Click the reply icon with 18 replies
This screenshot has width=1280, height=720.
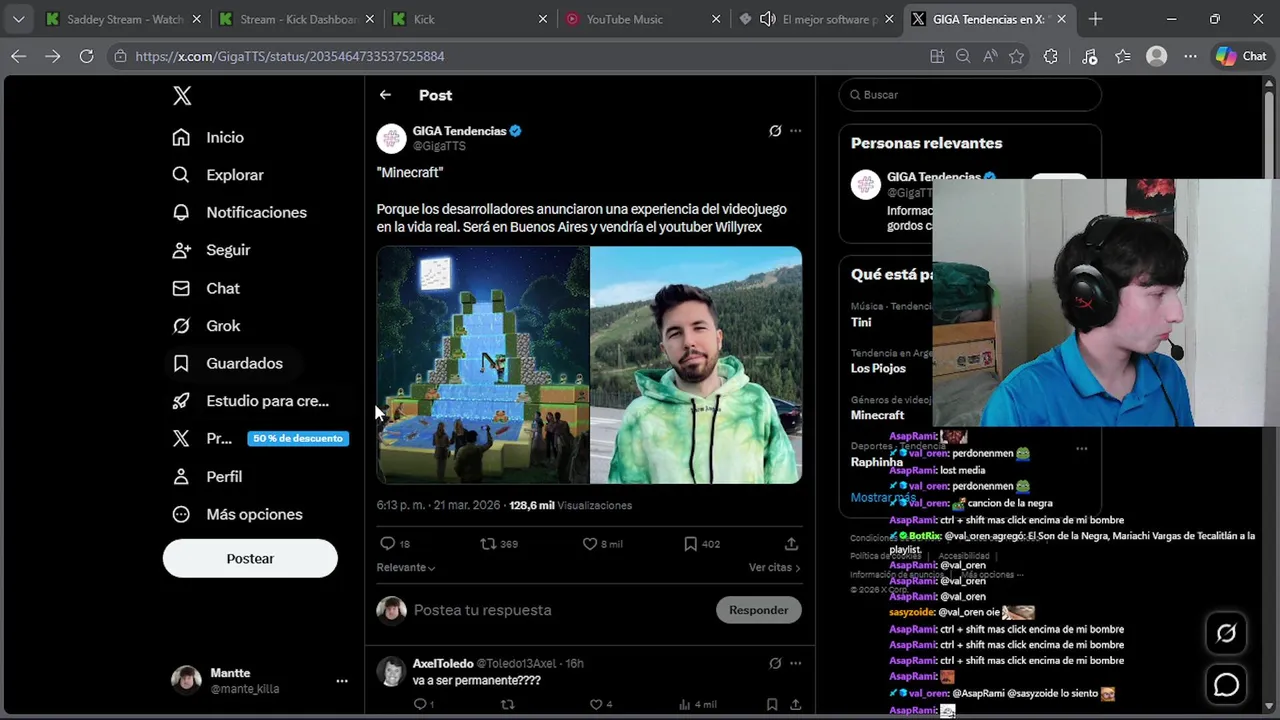[x=388, y=544]
